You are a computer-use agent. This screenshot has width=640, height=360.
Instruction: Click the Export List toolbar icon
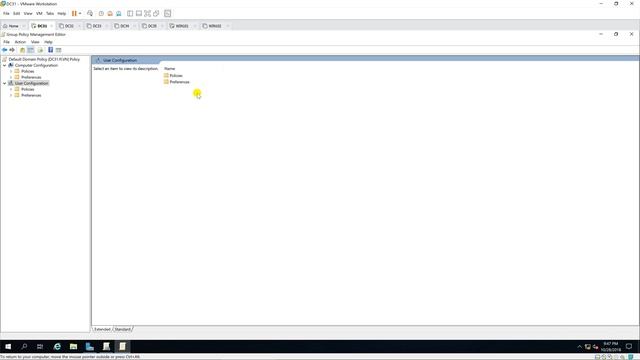pos(40,50)
